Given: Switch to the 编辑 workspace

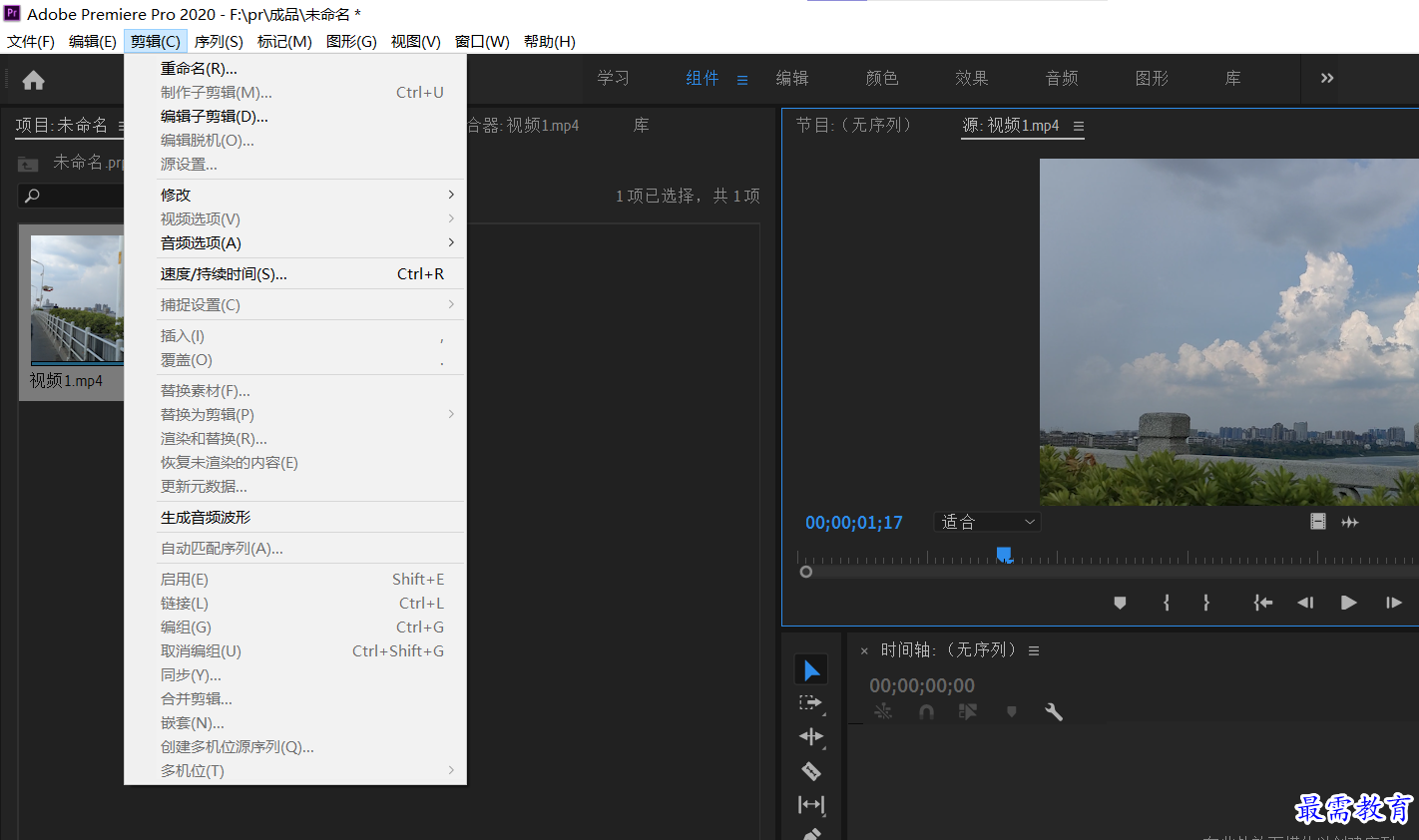Looking at the screenshot, I should click(792, 78).
